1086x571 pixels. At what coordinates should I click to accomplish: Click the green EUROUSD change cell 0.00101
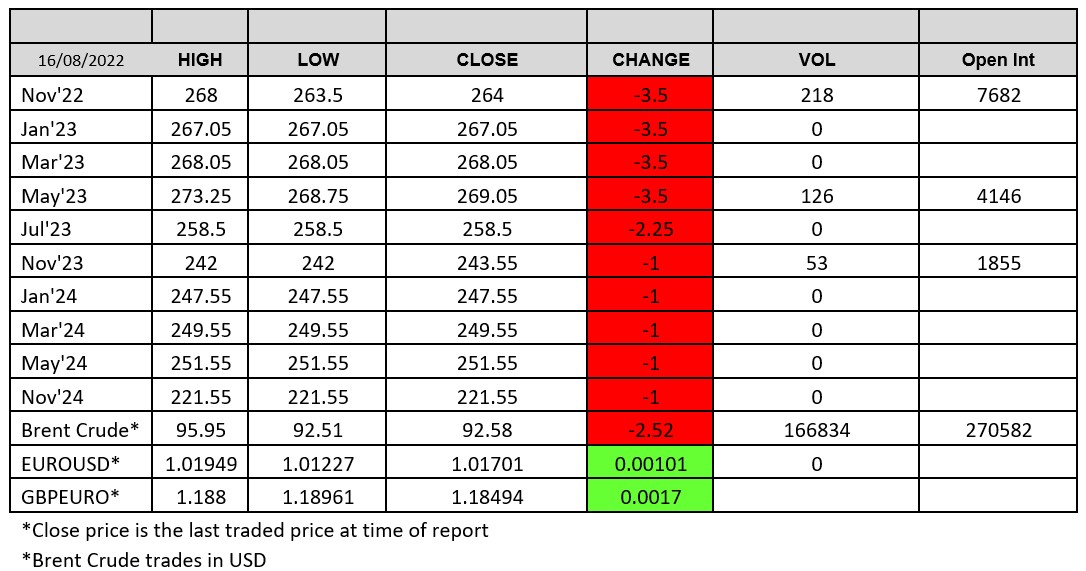650,464
